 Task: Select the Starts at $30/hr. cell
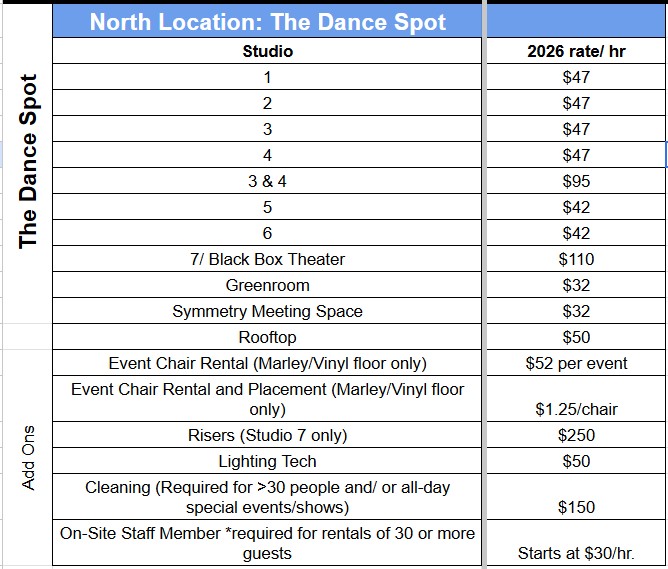click(576, 552)
